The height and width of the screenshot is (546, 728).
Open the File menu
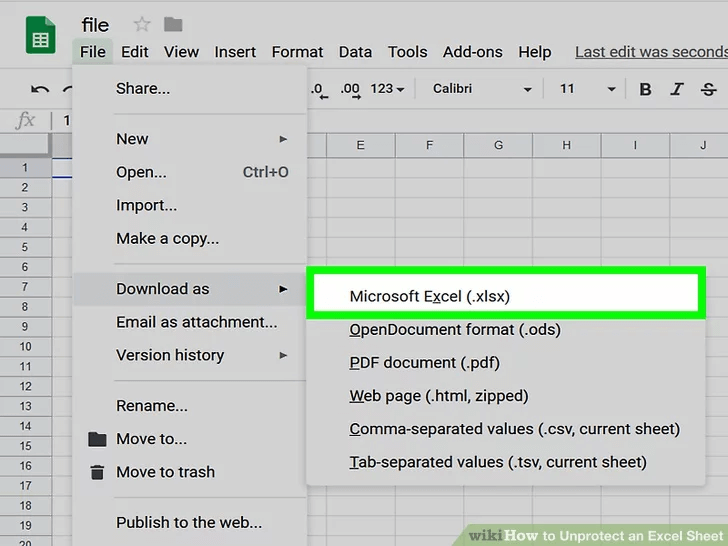coord(92,52)
